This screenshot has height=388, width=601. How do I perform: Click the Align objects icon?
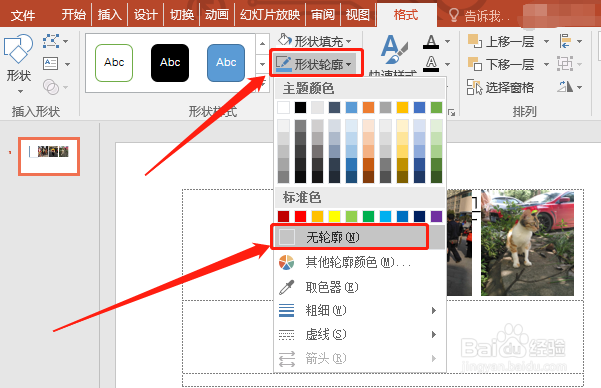click(x=565, y=41)
